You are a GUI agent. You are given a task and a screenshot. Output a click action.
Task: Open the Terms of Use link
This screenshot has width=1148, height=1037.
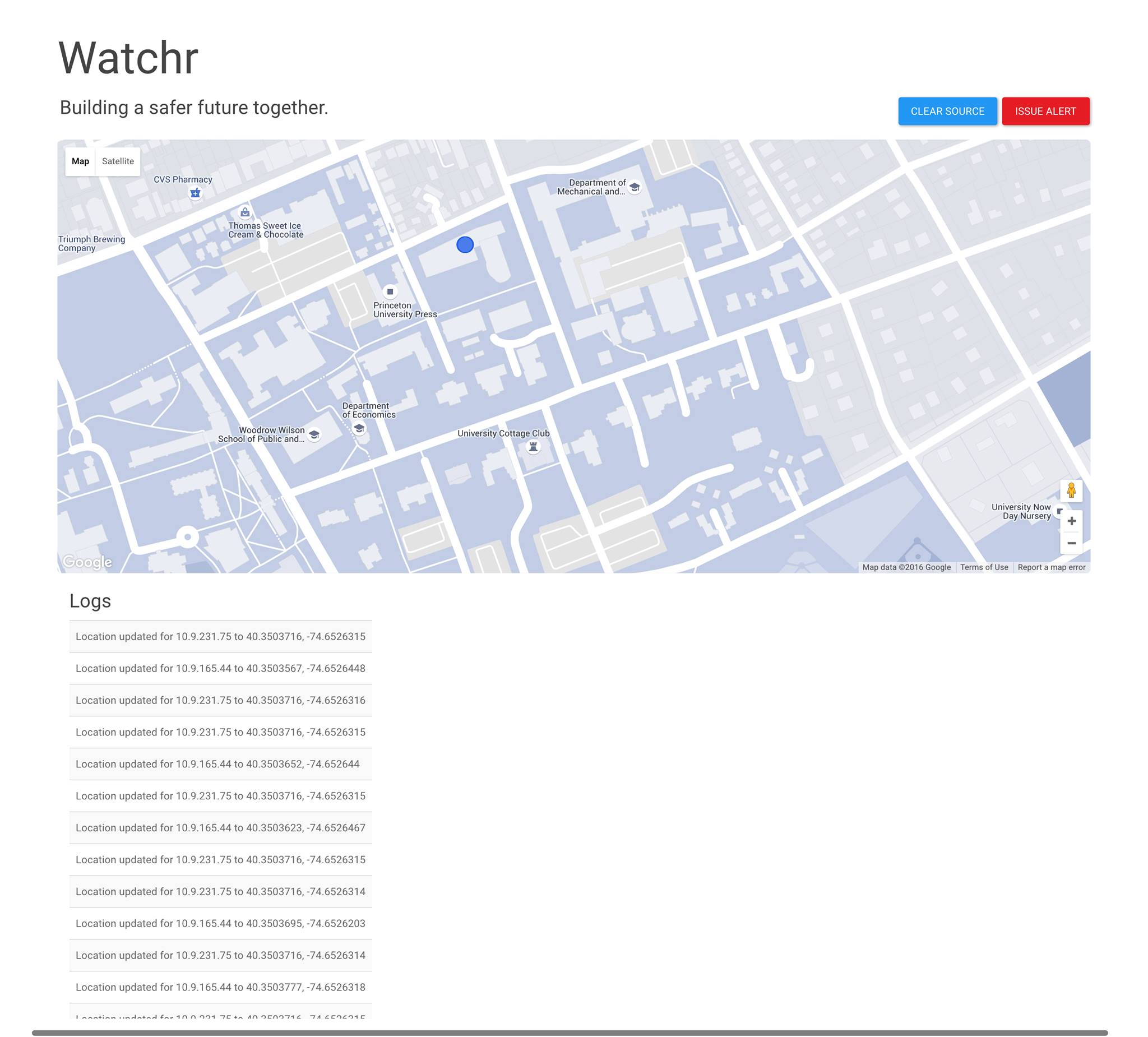point(984,567)
